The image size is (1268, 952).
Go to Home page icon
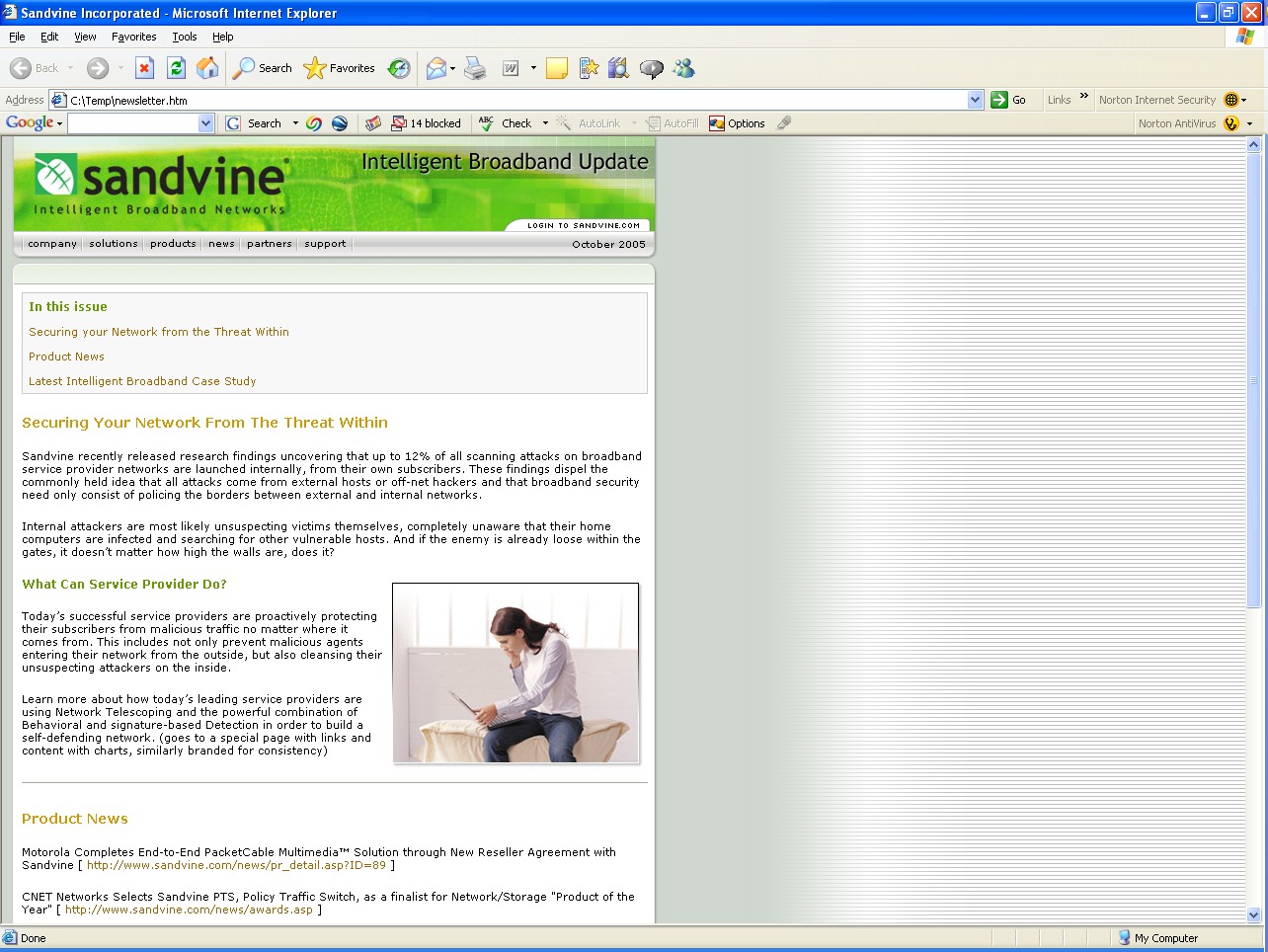207,68
